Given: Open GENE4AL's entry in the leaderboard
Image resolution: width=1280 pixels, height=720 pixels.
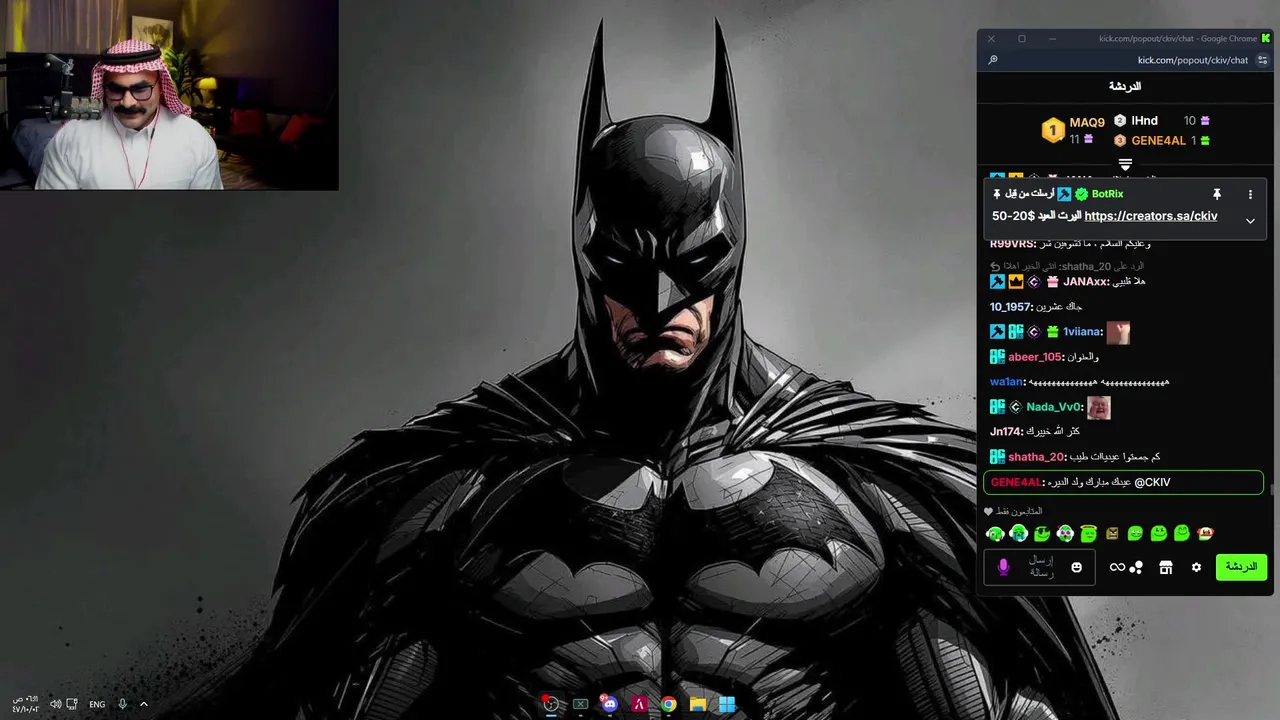Looking at the screenshot, I should click(1158, 141).
